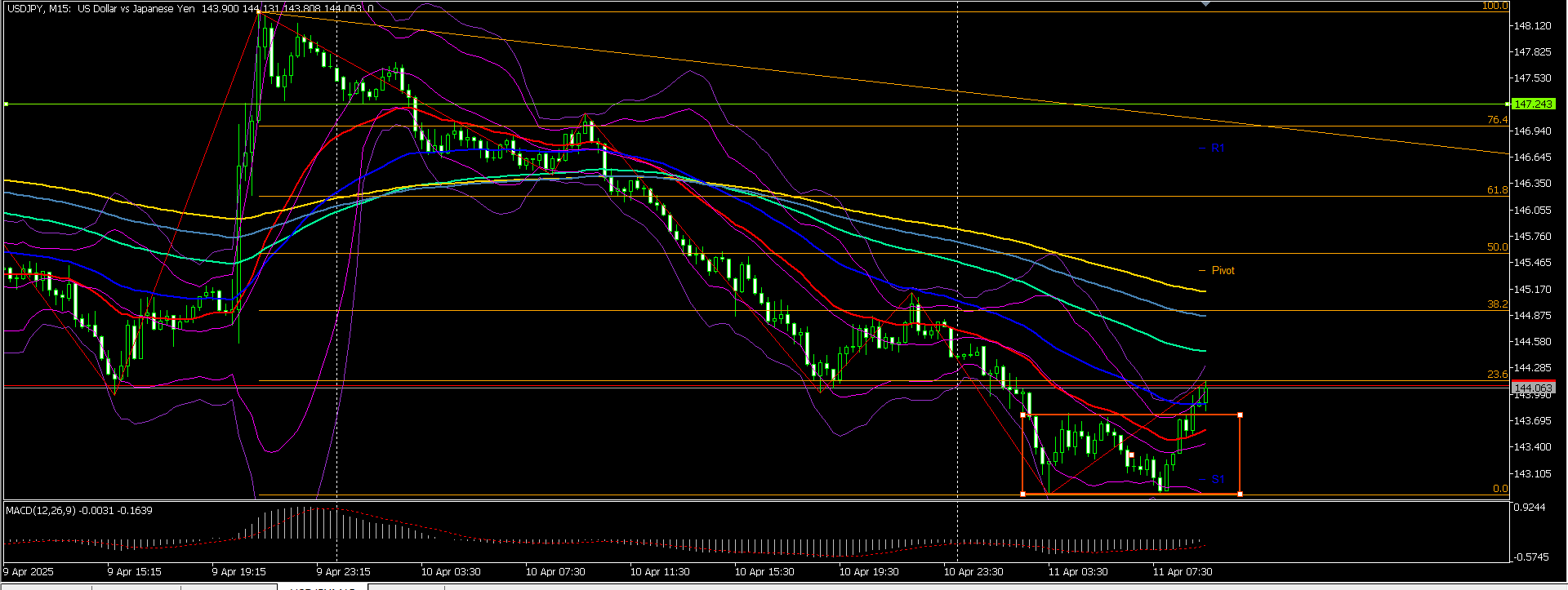
Task: Click the 10 Apr 07:30 time marker
Action: pyautogui.click(x=555, y=572)
